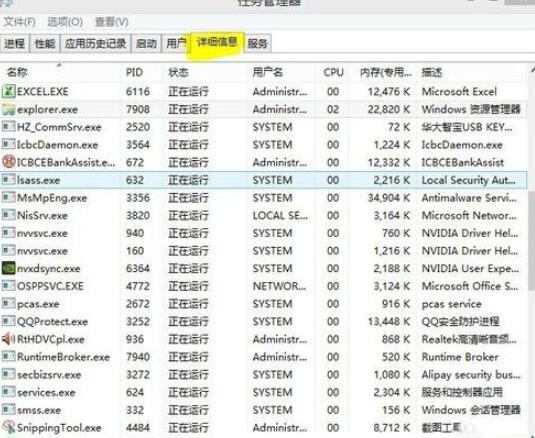Sort by 内存(专用) memory column header
Screen dimensions: 535x438
click(386, 72)
